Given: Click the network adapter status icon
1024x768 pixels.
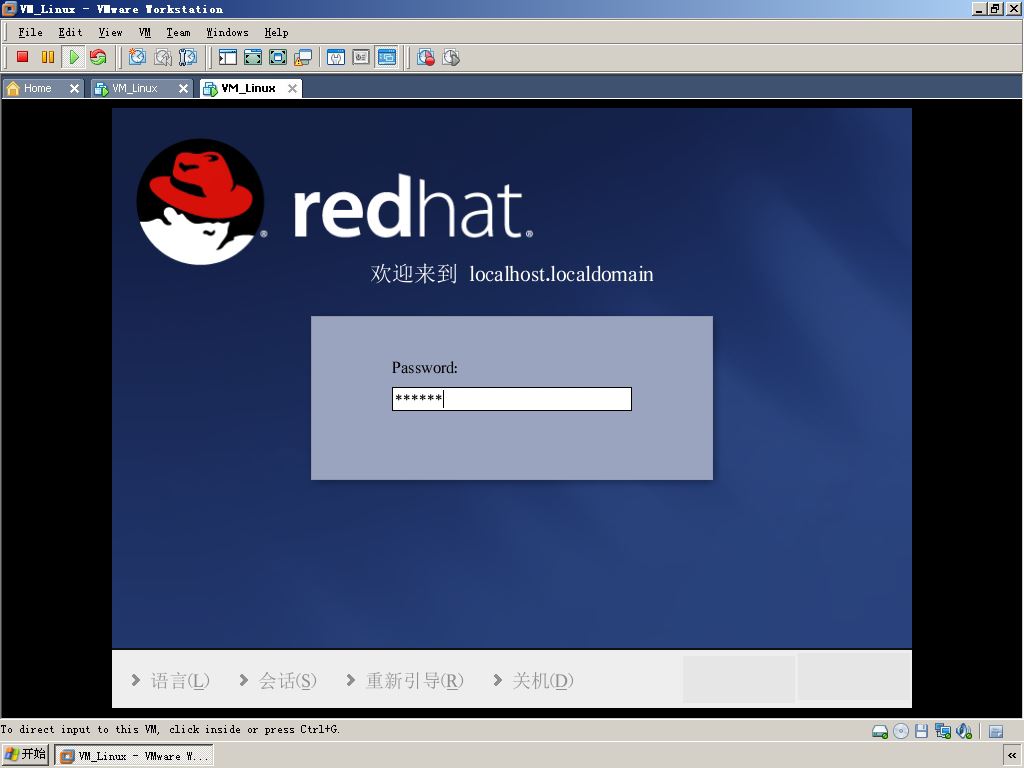Looking at the screenshot, I should tap(942, 731).
